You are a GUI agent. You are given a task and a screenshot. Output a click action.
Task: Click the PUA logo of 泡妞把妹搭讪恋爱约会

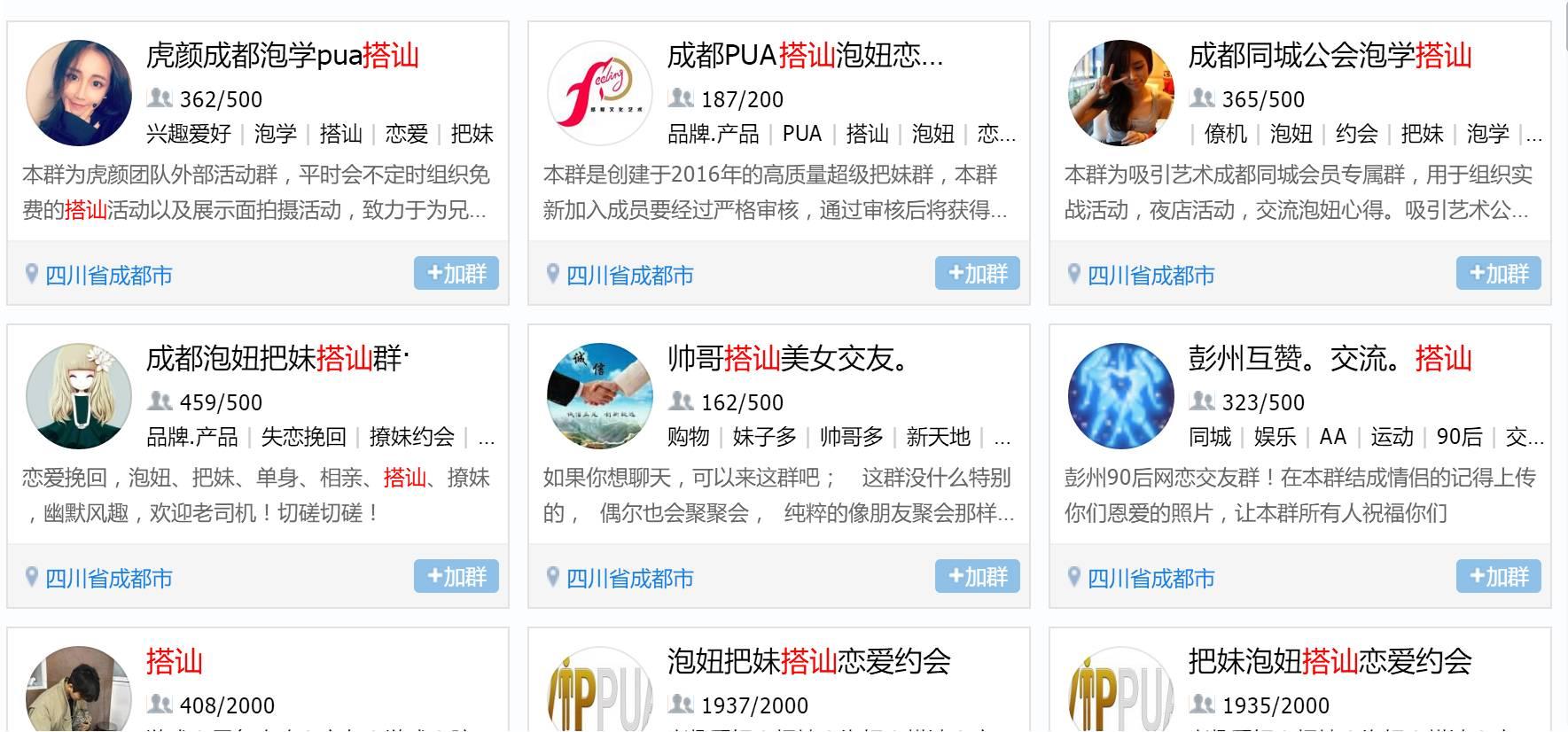(600, 689)
